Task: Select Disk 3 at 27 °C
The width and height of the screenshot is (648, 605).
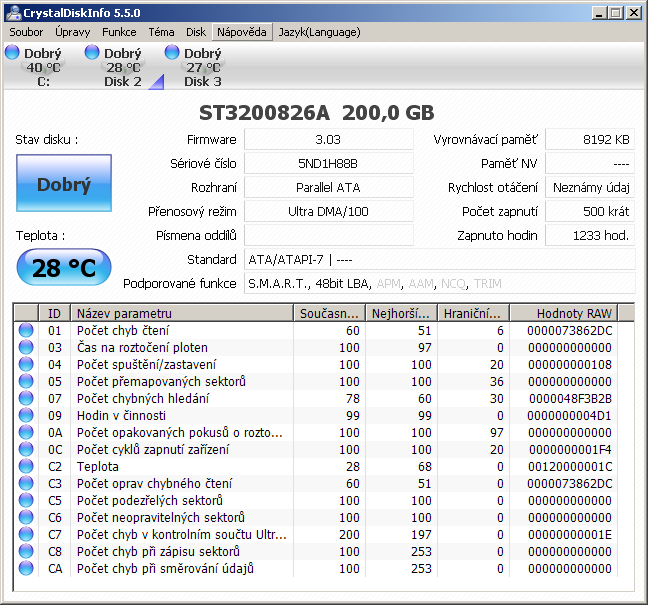Action: tap(203, 67)
